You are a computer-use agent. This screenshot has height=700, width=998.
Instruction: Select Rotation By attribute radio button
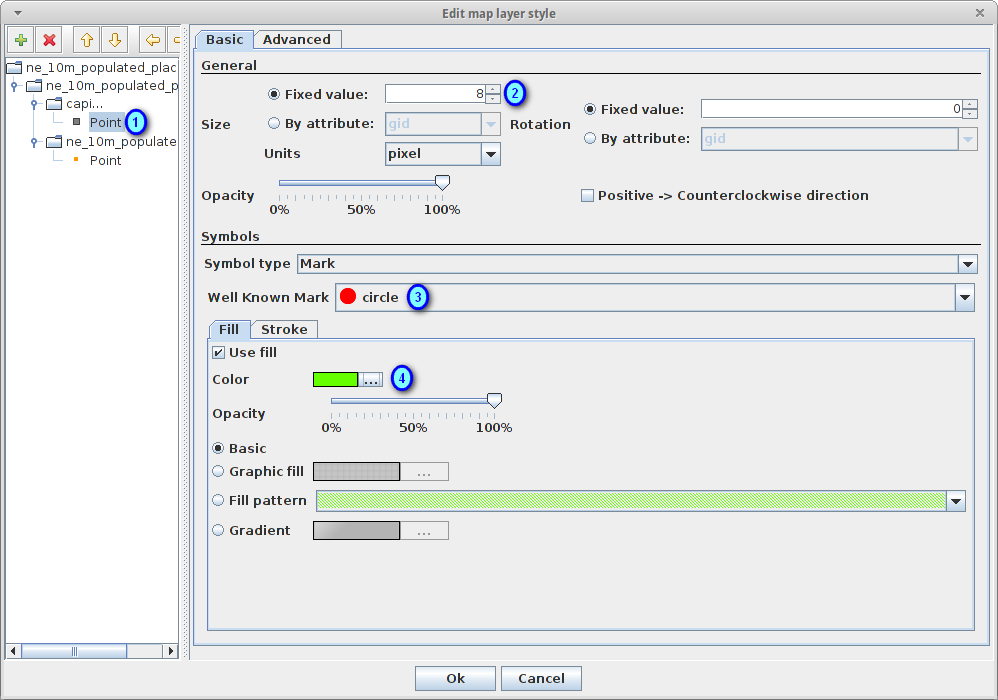tap(590, 138)
